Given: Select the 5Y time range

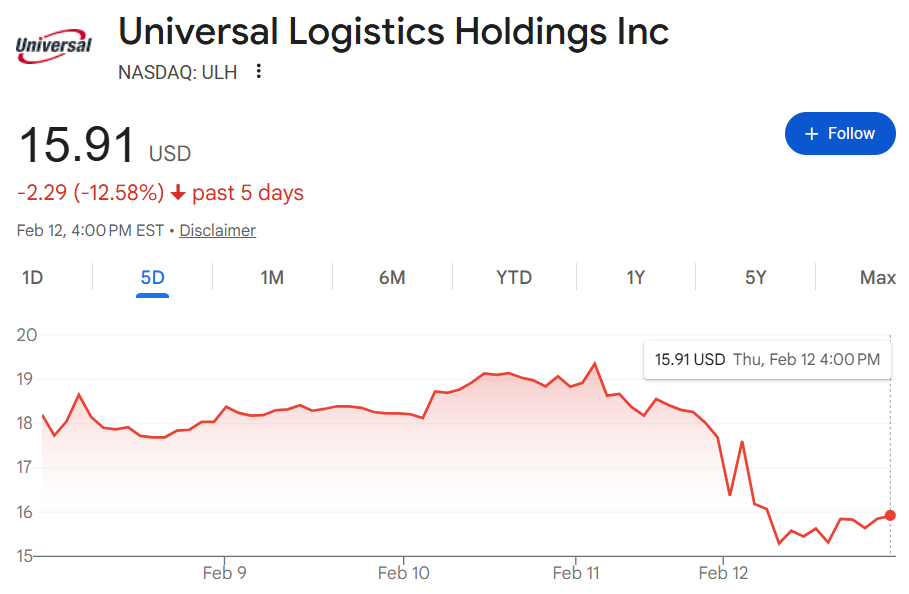Looking at the screenshot, I should pos(756,277).
